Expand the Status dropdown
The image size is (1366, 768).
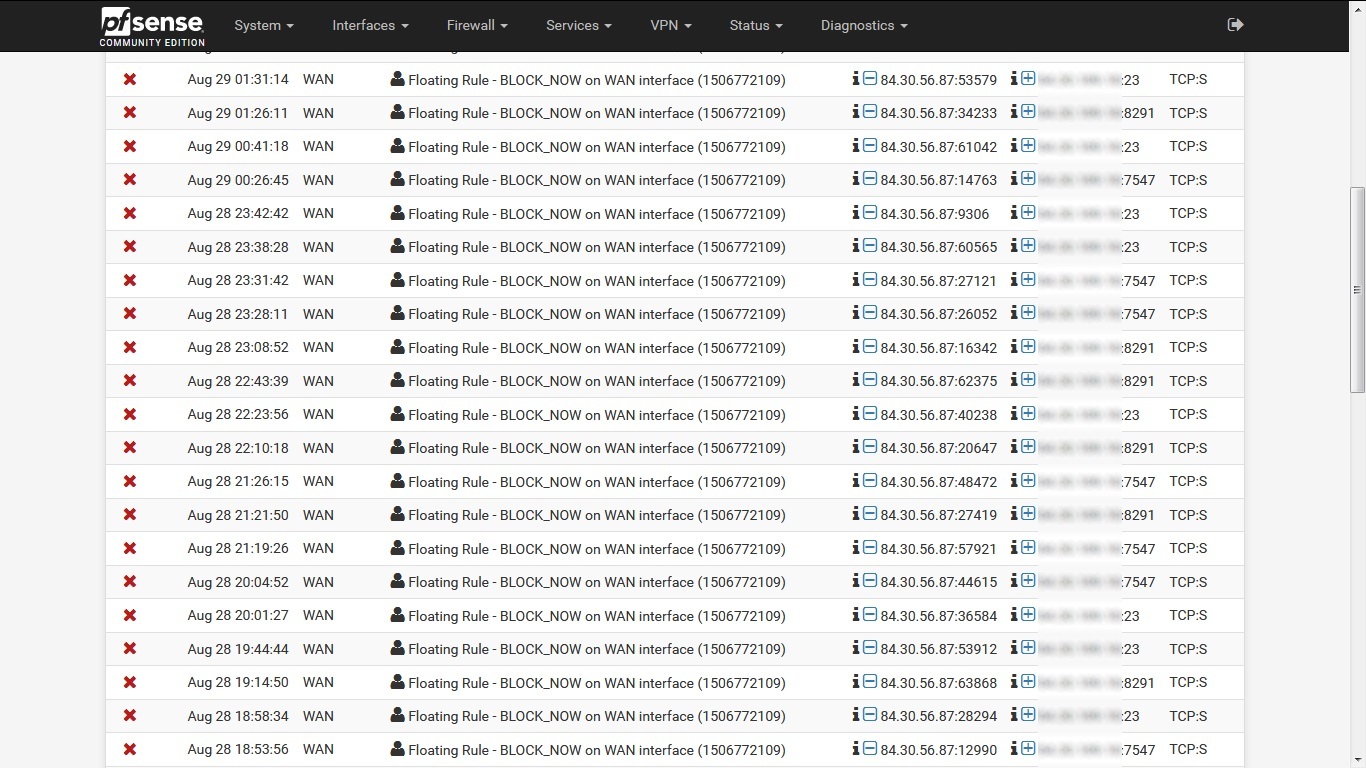(x=756, y=25)
